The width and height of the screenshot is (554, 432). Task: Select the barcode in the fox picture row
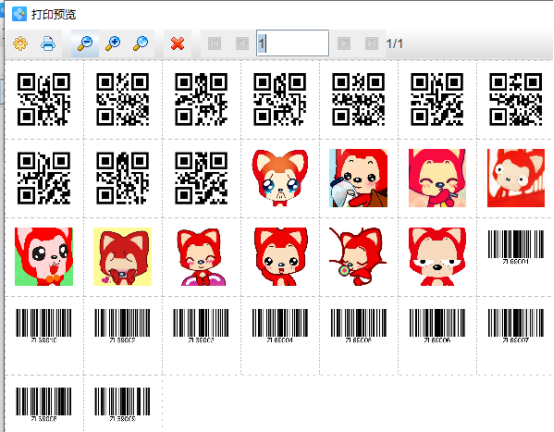click(x=516, y=247)
